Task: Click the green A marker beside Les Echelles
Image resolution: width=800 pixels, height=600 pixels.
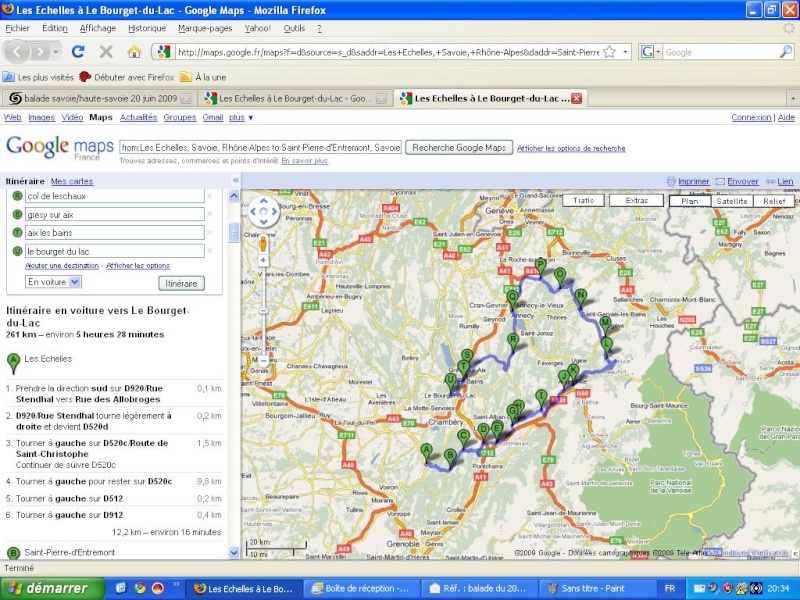Action: [x=13, y=364]
